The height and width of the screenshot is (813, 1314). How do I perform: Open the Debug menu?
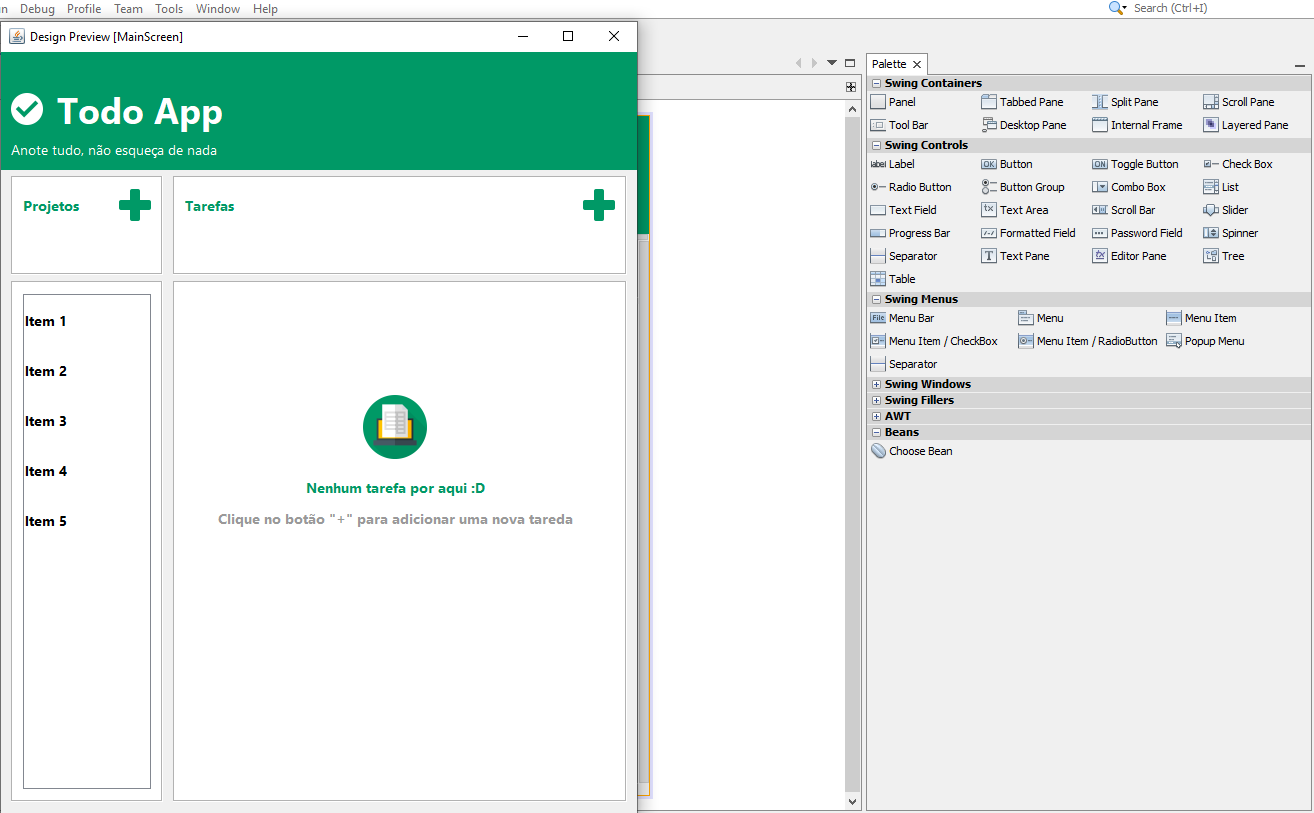pos(38,8)
